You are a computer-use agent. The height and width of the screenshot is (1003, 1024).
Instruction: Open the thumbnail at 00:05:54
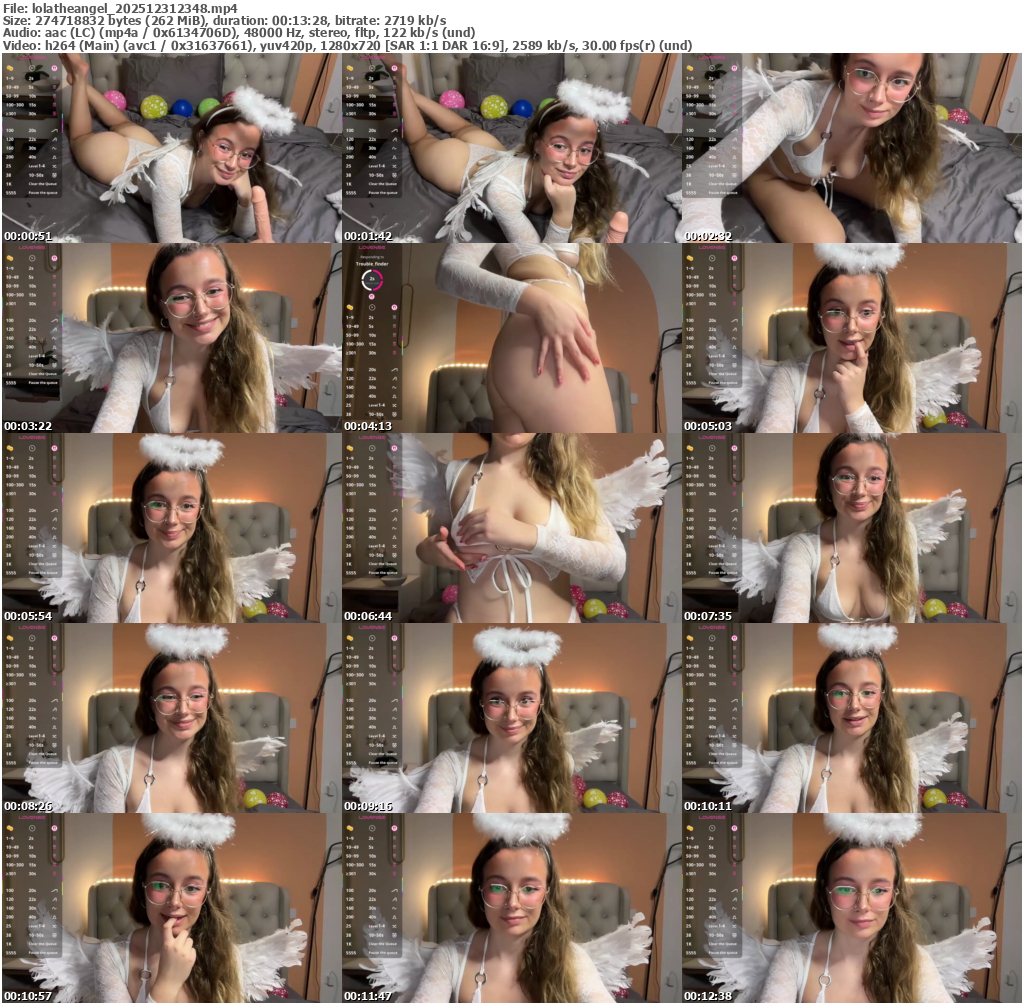coord(171,528)
